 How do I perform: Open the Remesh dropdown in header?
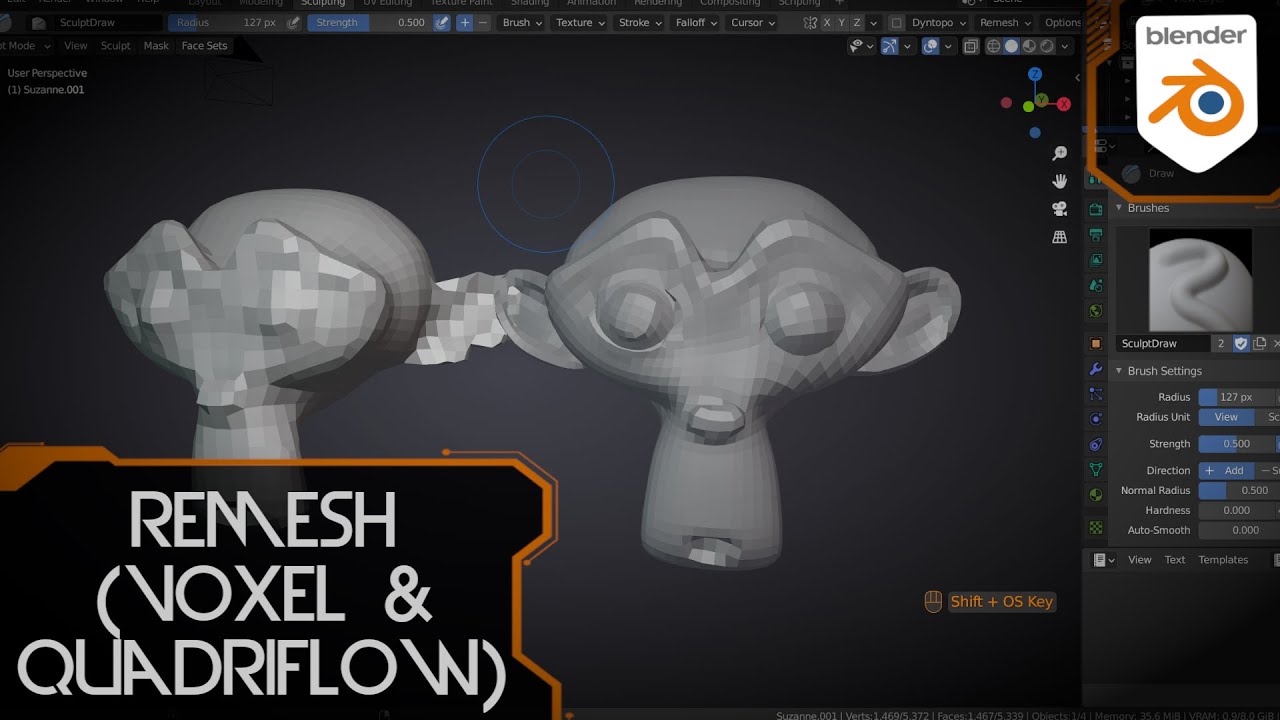click(1006, 22)
